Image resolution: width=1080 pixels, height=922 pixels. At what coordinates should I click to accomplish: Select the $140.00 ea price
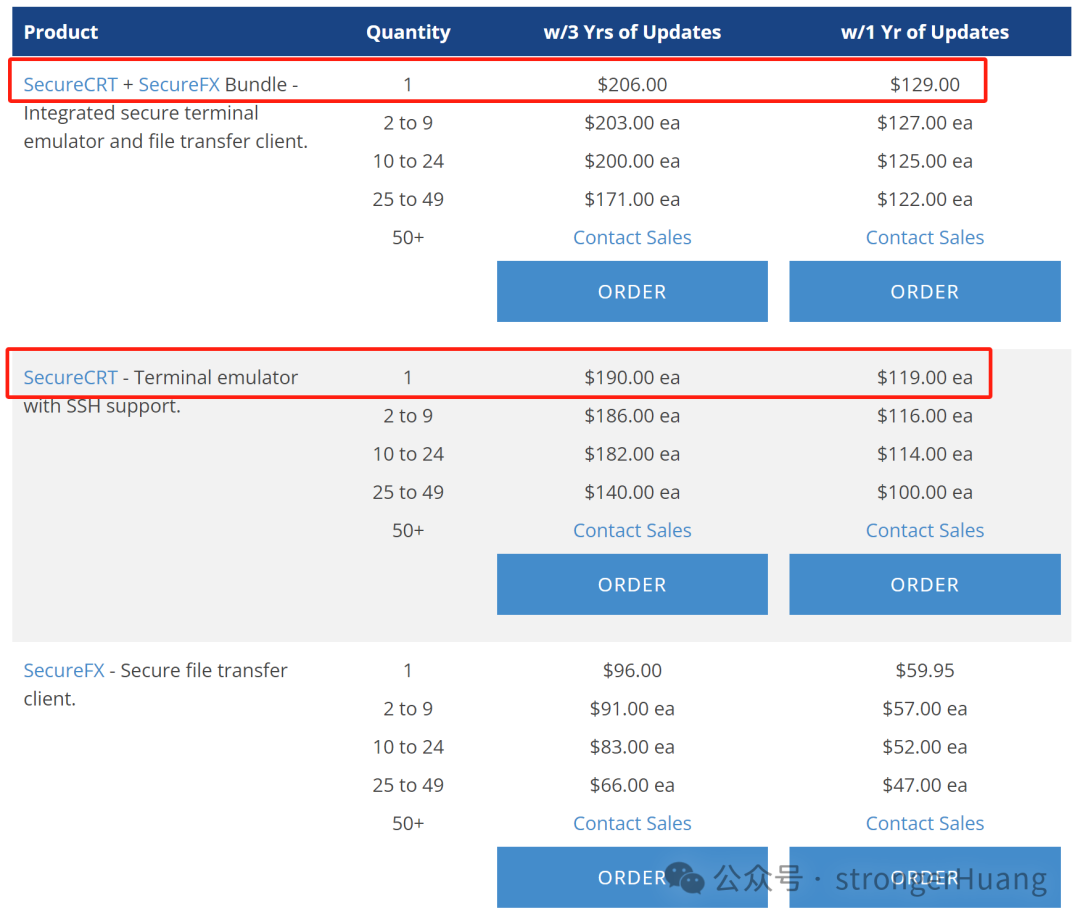coord(632,492)
